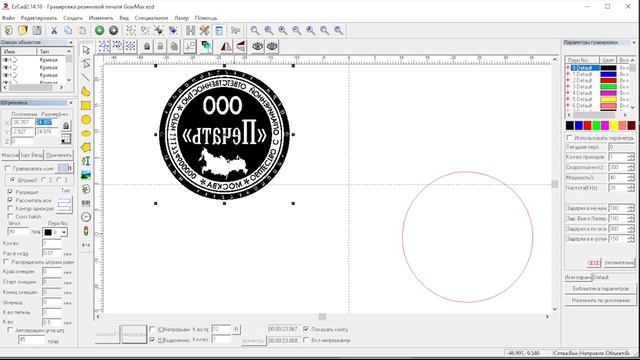Select the barcode tool
The width and height of the screenshot is (640, 360).
pyautogui.click(x=86, y=203)
